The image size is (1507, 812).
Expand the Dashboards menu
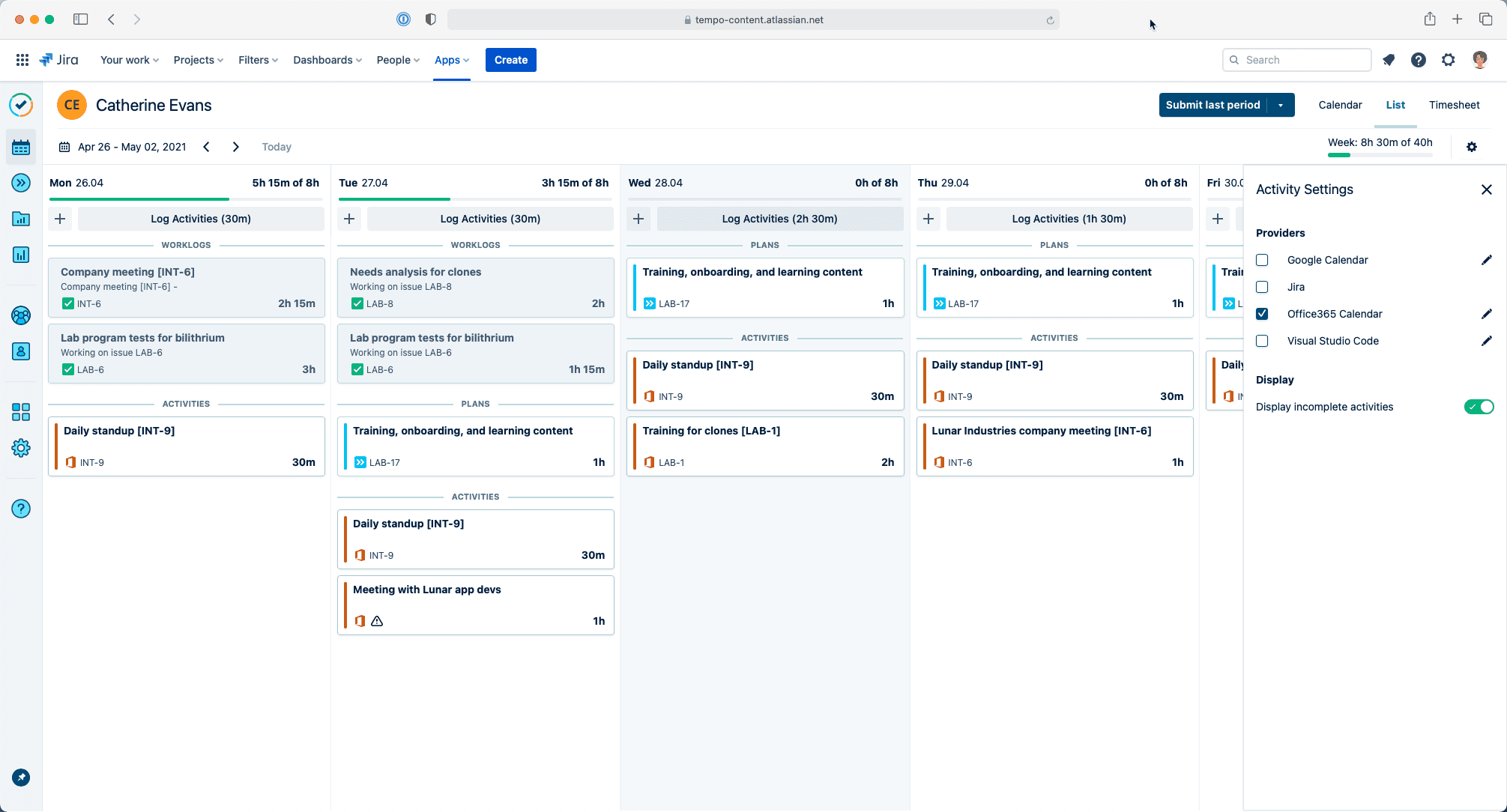[327, 60]
